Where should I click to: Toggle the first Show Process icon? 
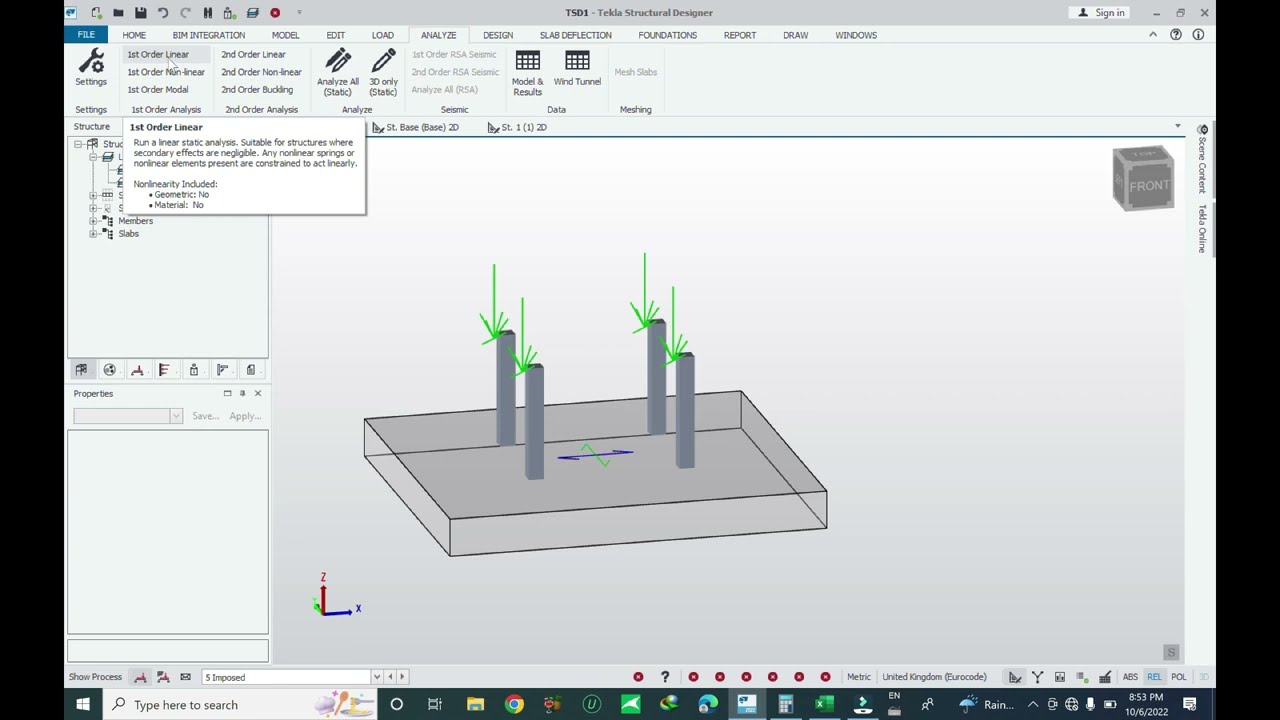click(140, 677)
